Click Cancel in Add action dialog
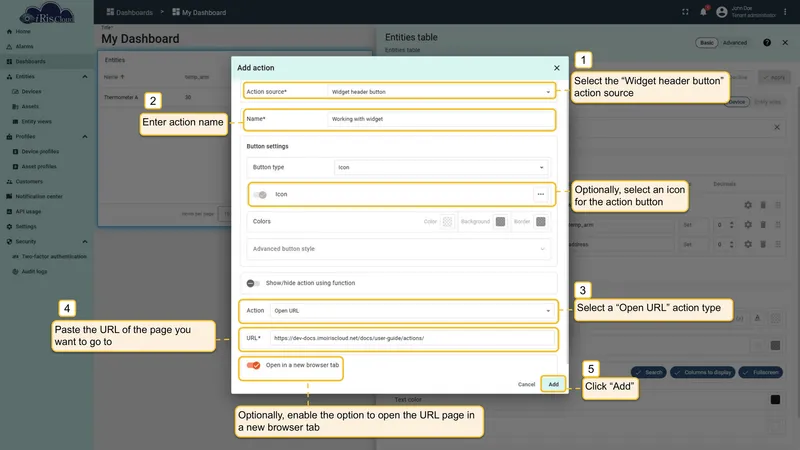This screenshot has width=800, height=450. [526, 384]
